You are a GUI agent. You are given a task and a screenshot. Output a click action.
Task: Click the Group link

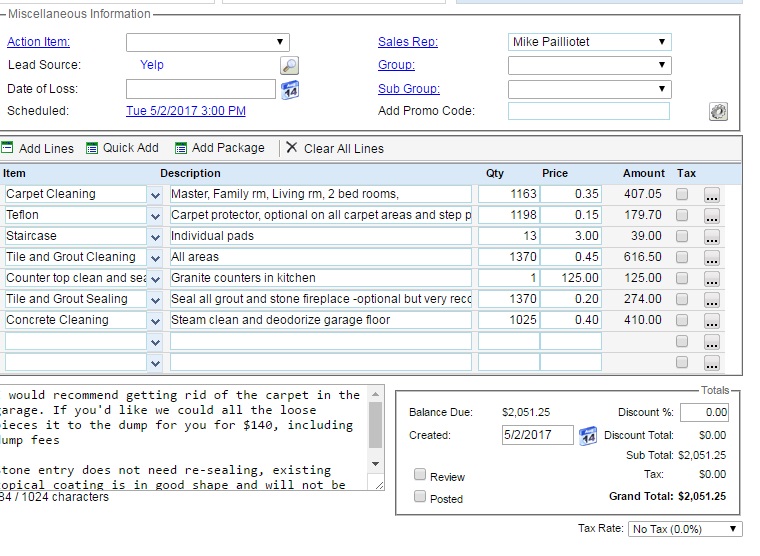coord(396,64)
